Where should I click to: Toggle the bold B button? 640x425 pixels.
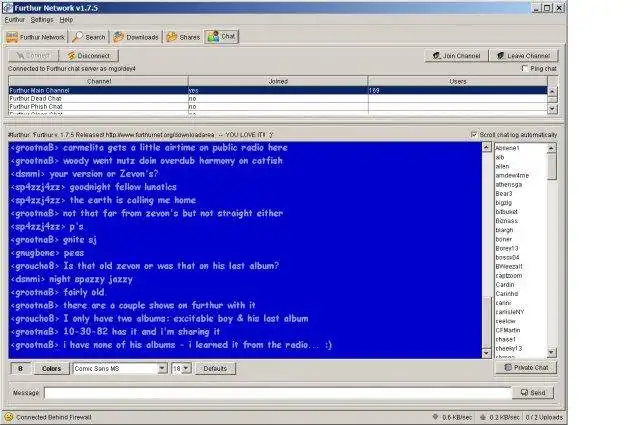click(x=20, y=368)
